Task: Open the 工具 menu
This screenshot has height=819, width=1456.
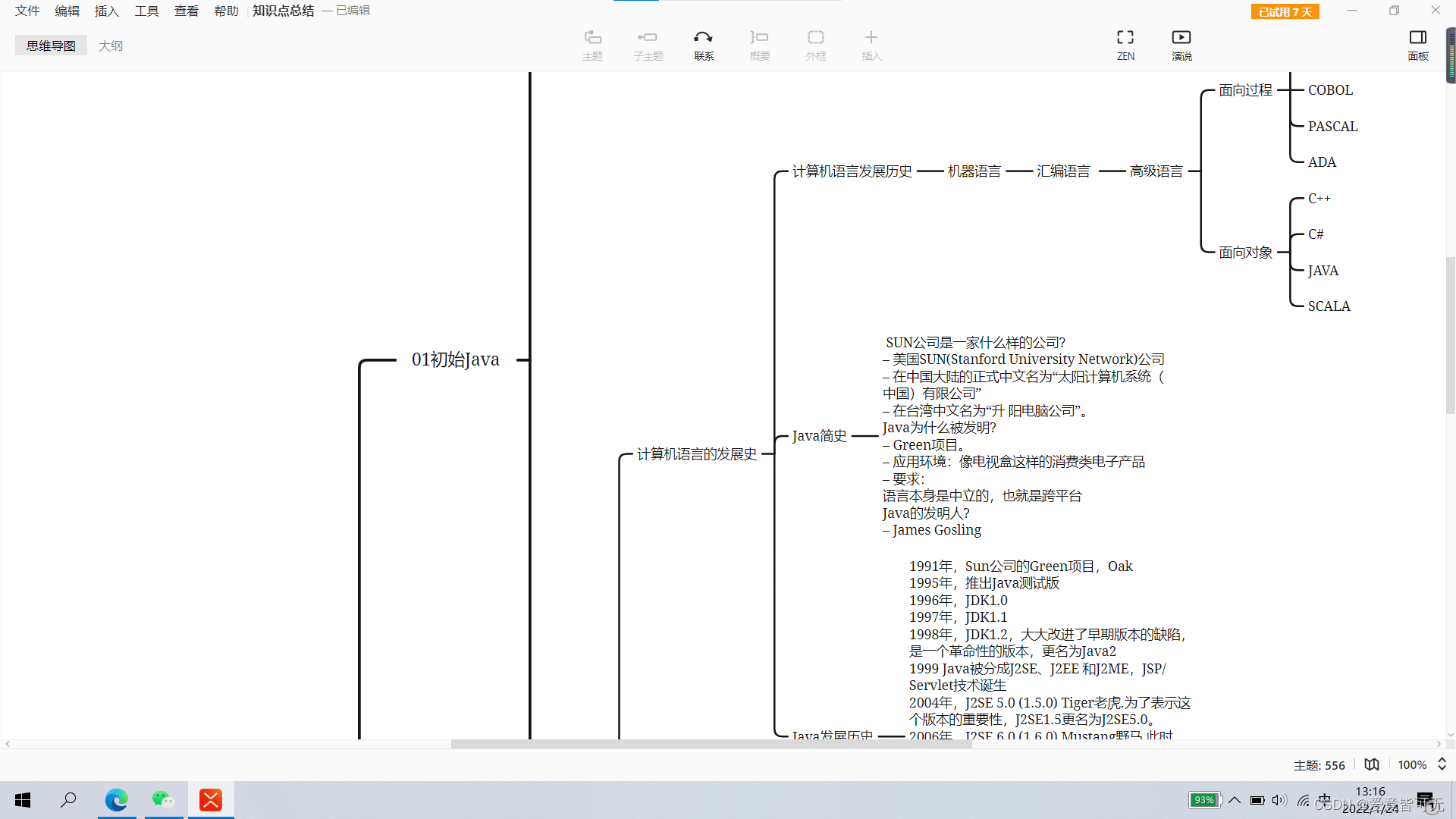Action: click(147, 11)
